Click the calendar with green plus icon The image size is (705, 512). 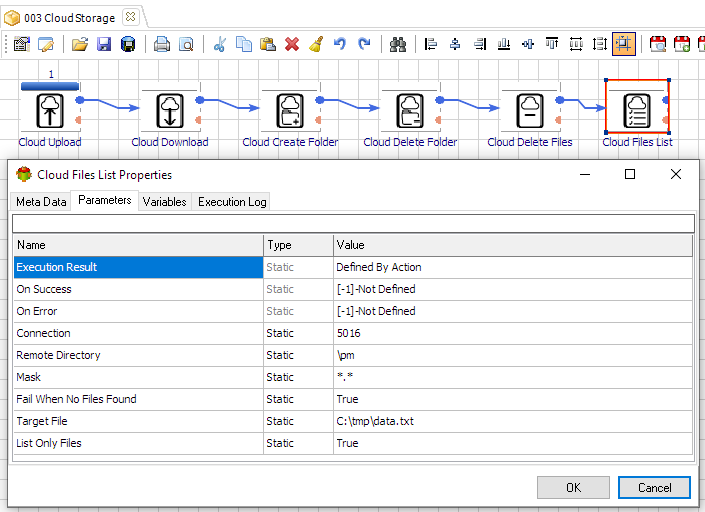(x=682, y=44)
